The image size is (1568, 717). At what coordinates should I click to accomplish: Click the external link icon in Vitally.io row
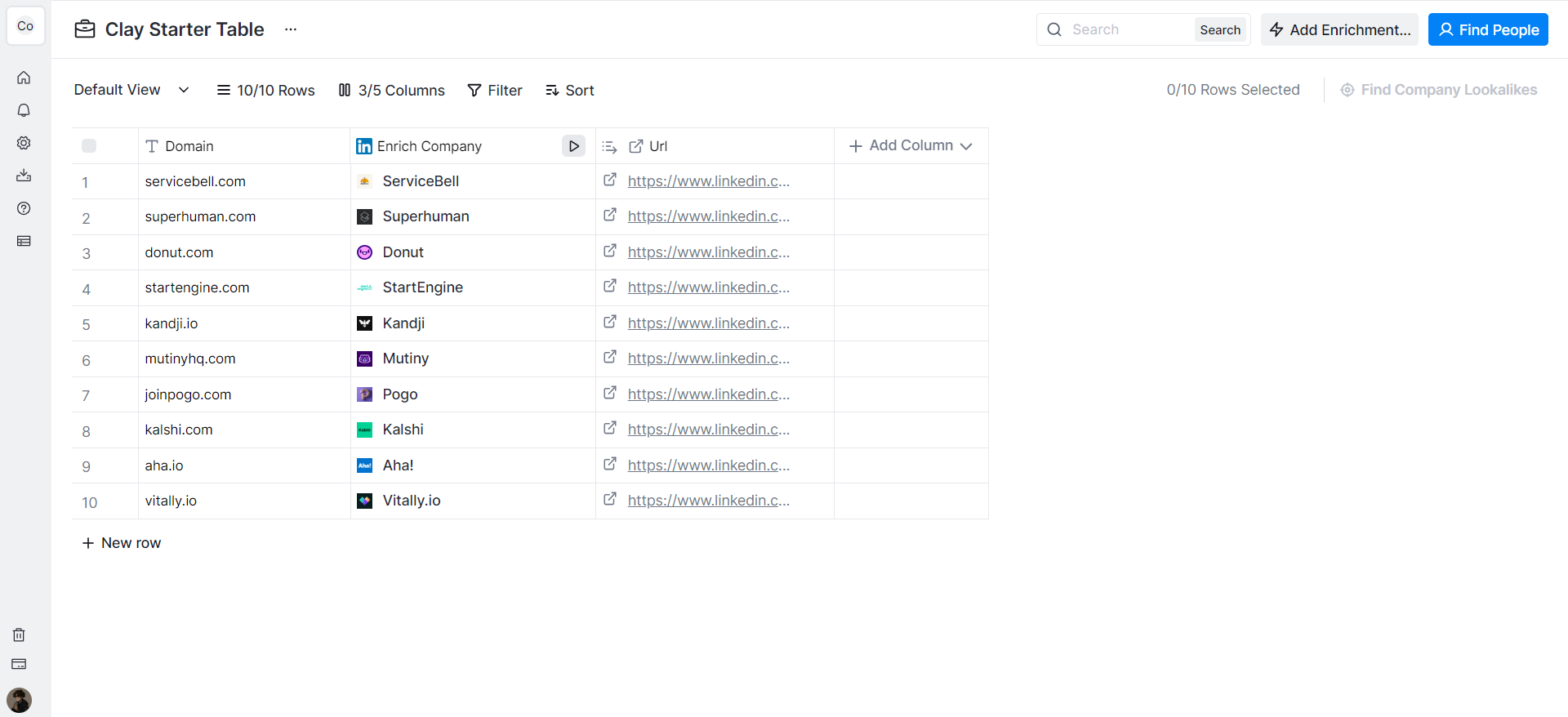click(610, 499)
